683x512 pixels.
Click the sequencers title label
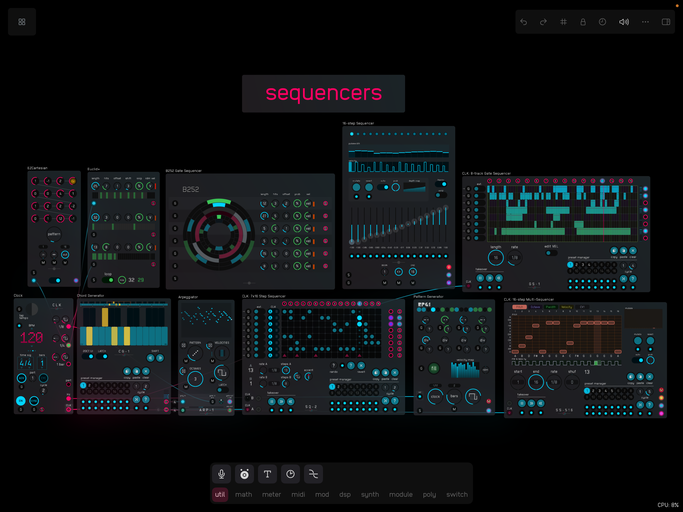pyautogui.click(x=323, y=93)
